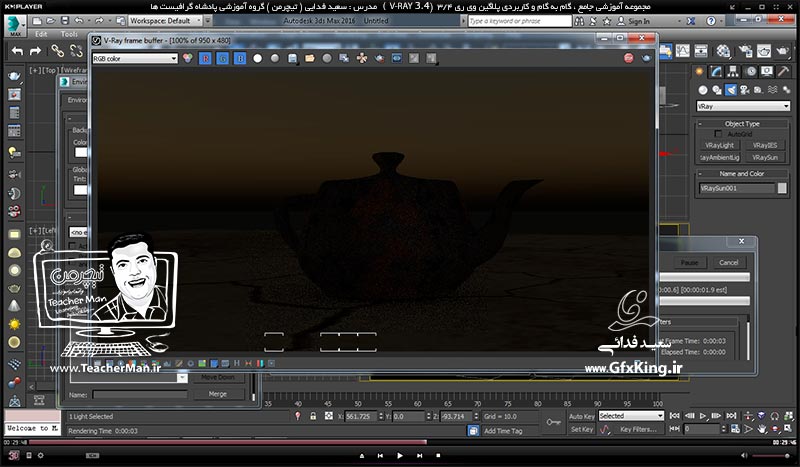The width and height of the screenshot is (800, 467).
Task: Enable the AutoGrid checkbox
Action: tap(718, 134)
